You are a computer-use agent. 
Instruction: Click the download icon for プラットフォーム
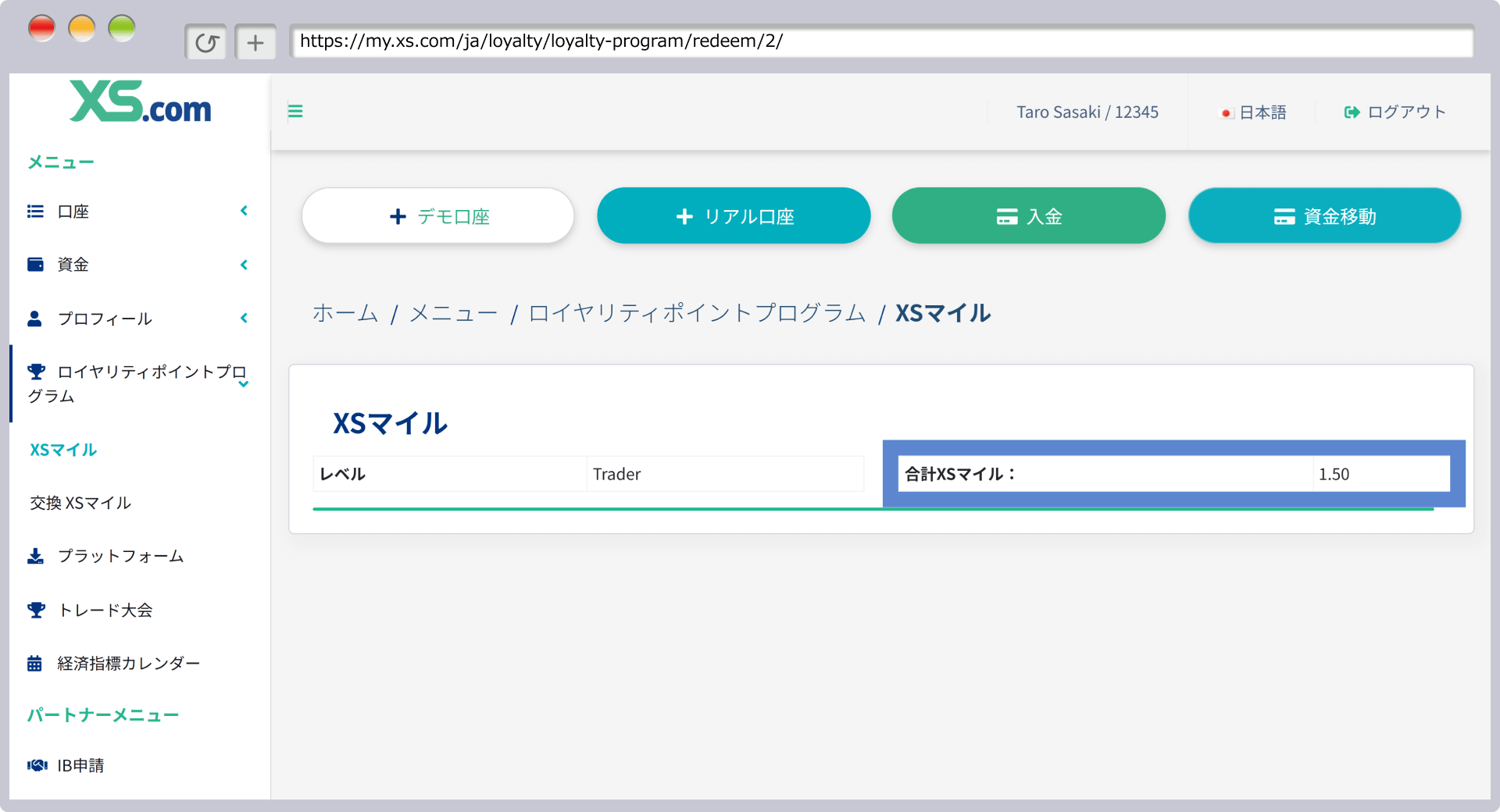tap(35, 556)
